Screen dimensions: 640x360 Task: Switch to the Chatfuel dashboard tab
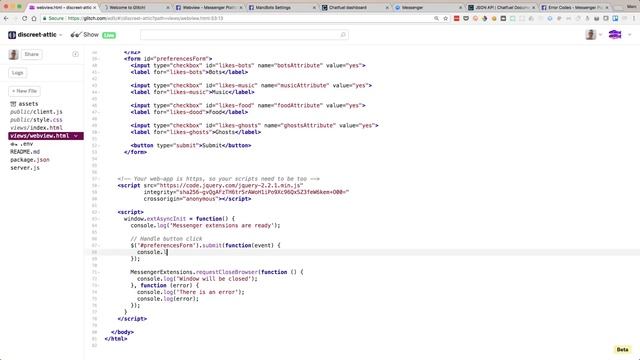(354, 8)
